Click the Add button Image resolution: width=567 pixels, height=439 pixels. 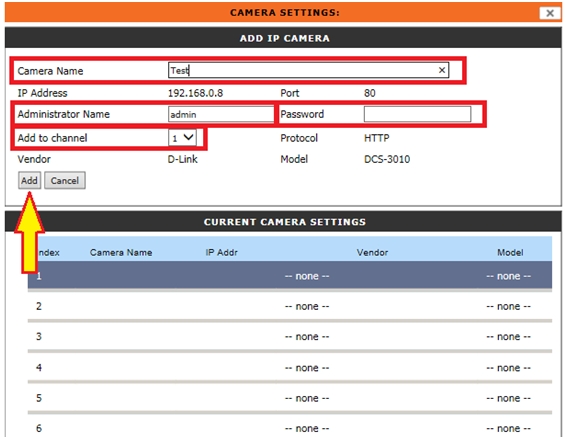(x=29, y=180)
